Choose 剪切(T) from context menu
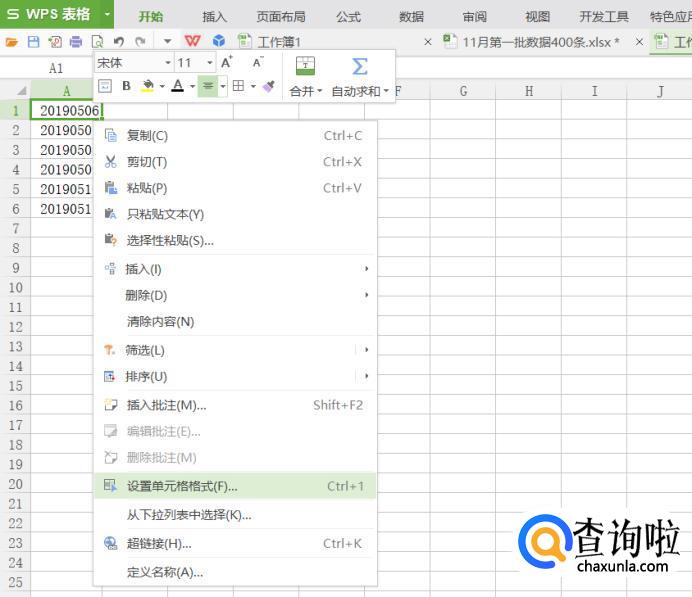The height and width of the screenshot is (597, 692). [235, 162]
